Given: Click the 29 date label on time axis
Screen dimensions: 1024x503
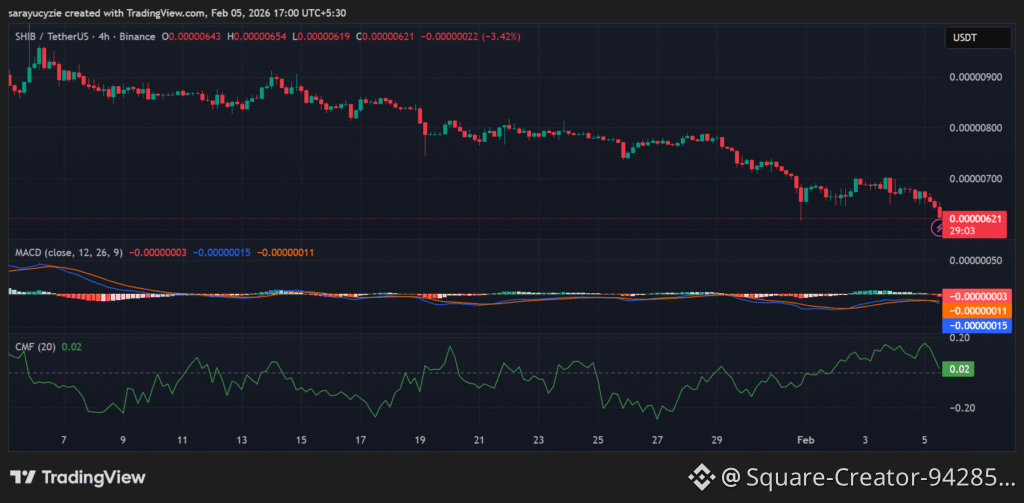Looking at the screenshot, I should (716, 440).
